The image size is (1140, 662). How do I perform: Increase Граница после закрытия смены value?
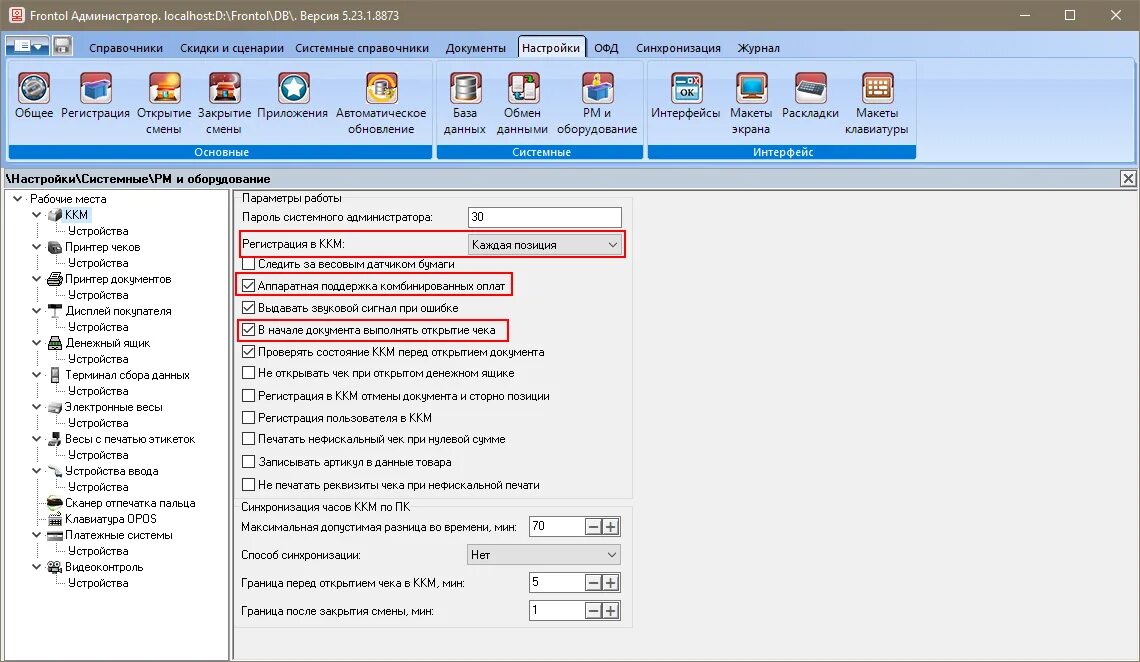[611, 611]
